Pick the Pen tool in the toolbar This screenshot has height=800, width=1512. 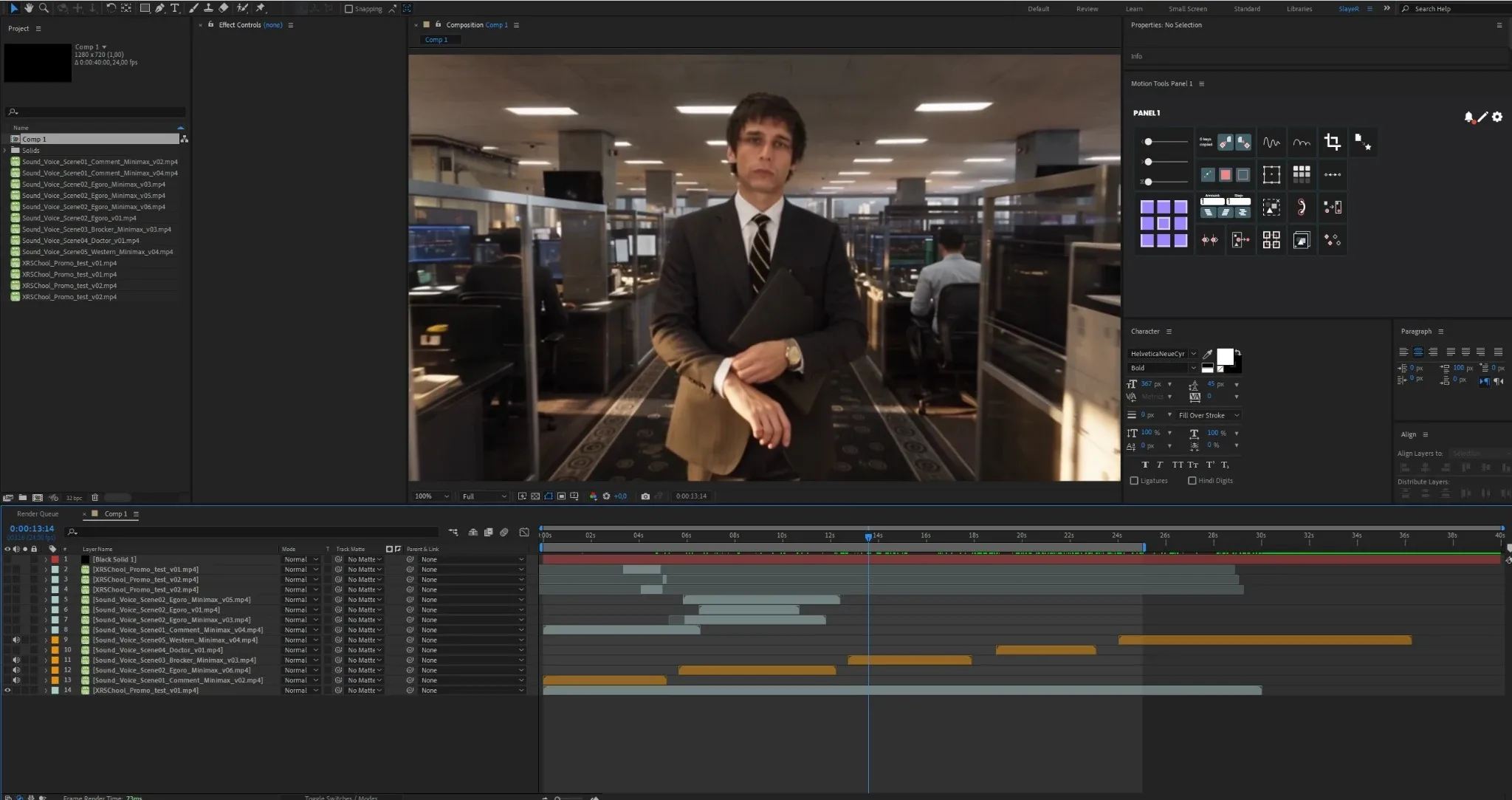click(x=159, y=8)
